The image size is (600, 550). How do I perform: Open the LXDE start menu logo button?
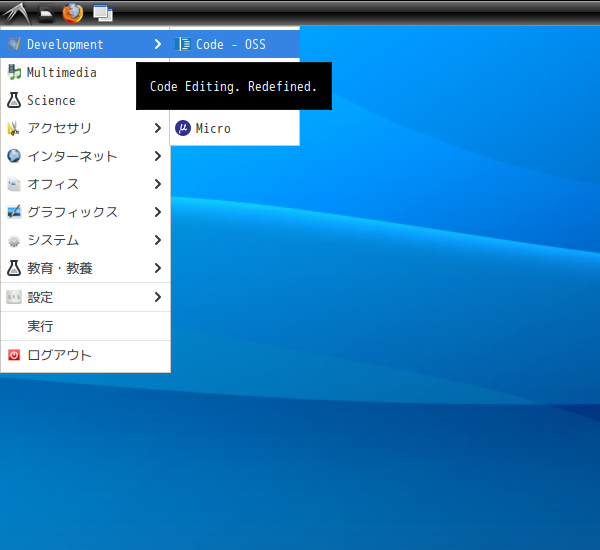(16, 13)
